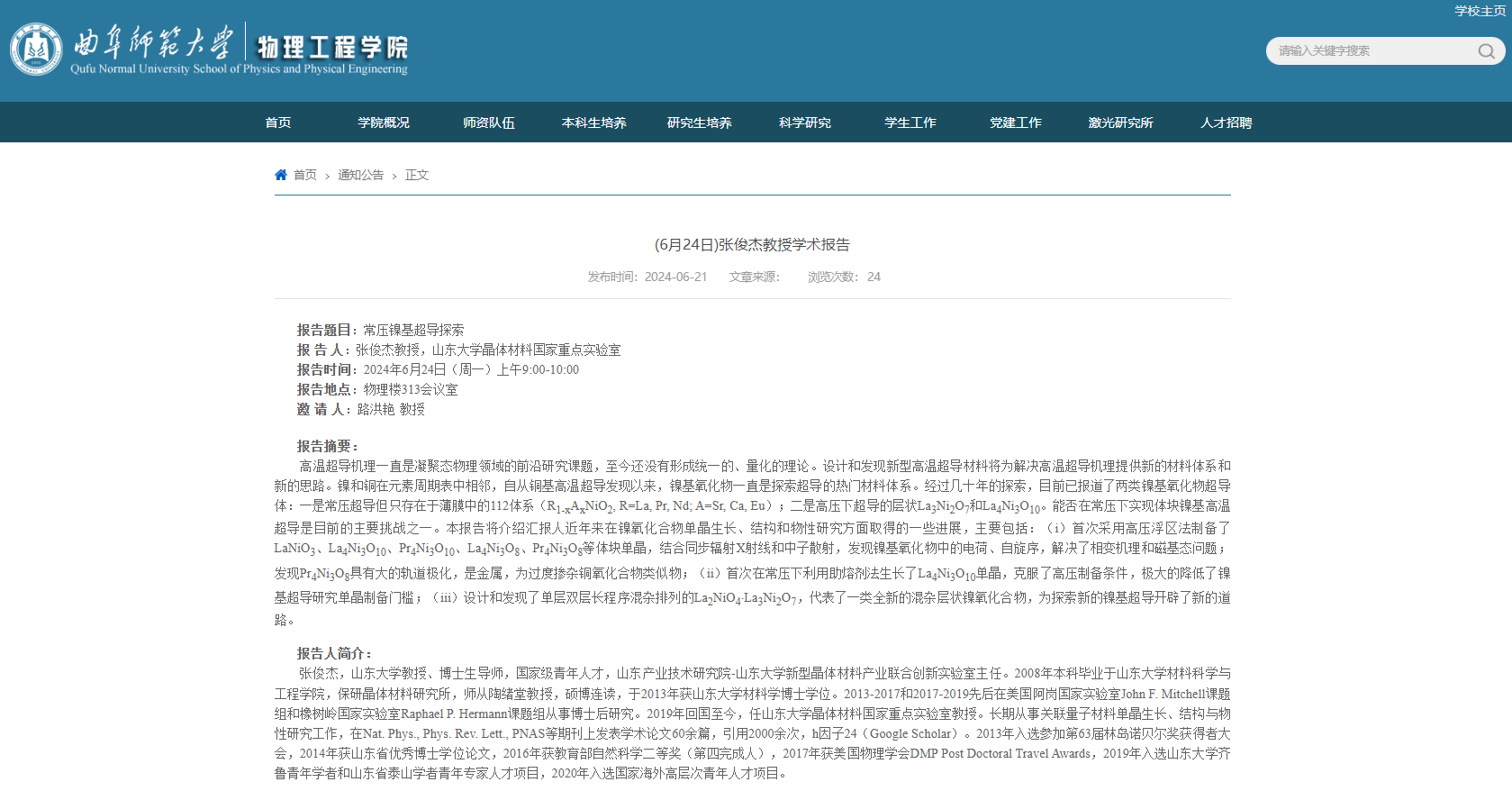Screen dimensions: 1512x791
Task: Click the 曲阜师范大学 calligraphy logo text
Action: coord(153,42)
